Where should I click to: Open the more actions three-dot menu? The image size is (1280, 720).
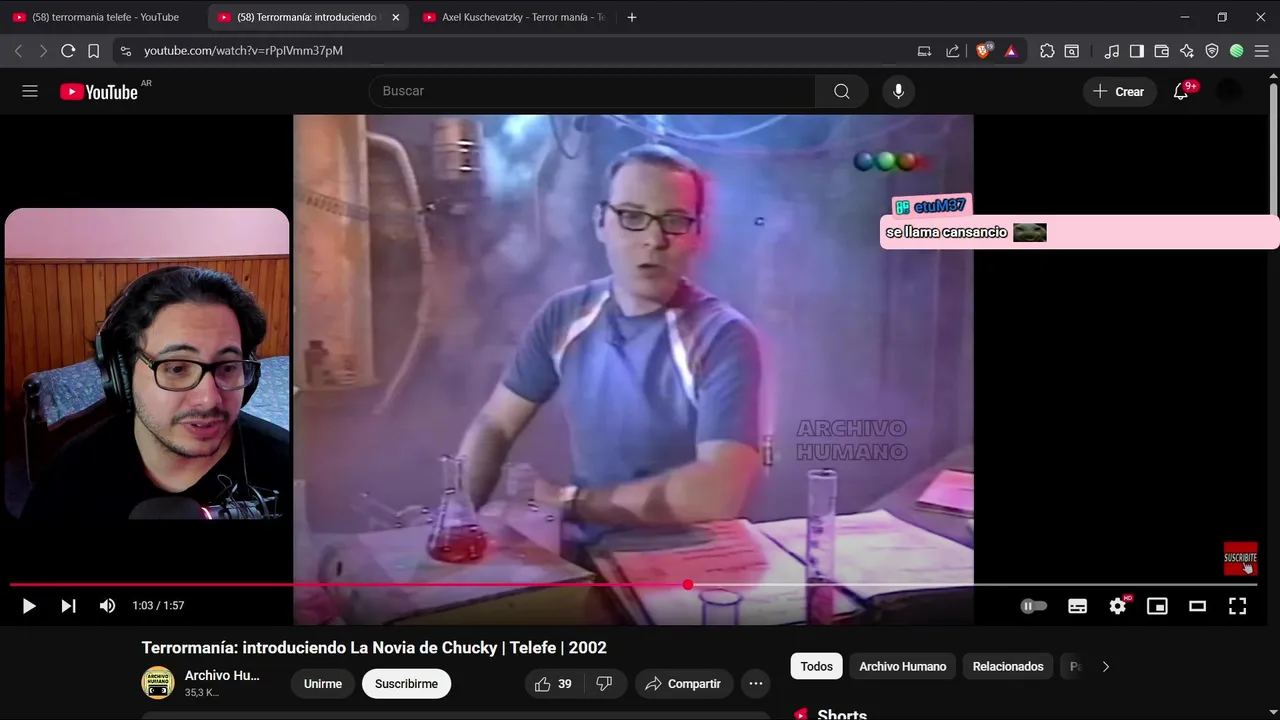pos(756,684)
